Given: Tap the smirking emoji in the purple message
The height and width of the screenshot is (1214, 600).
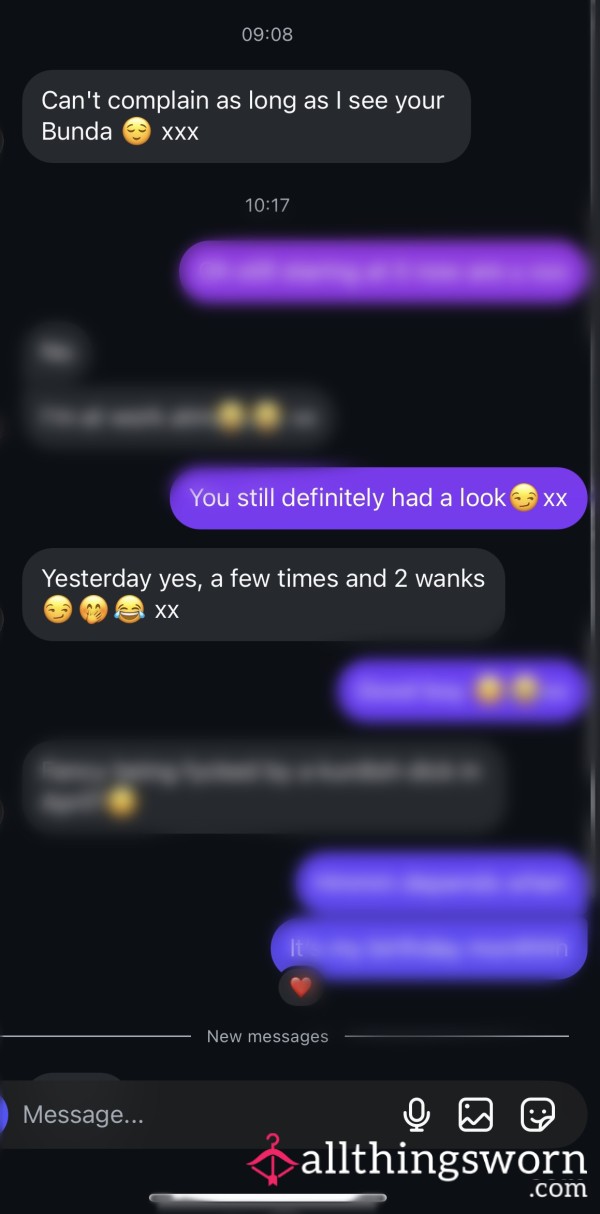Looking at the screenshot, I should (x=523, y=497).
